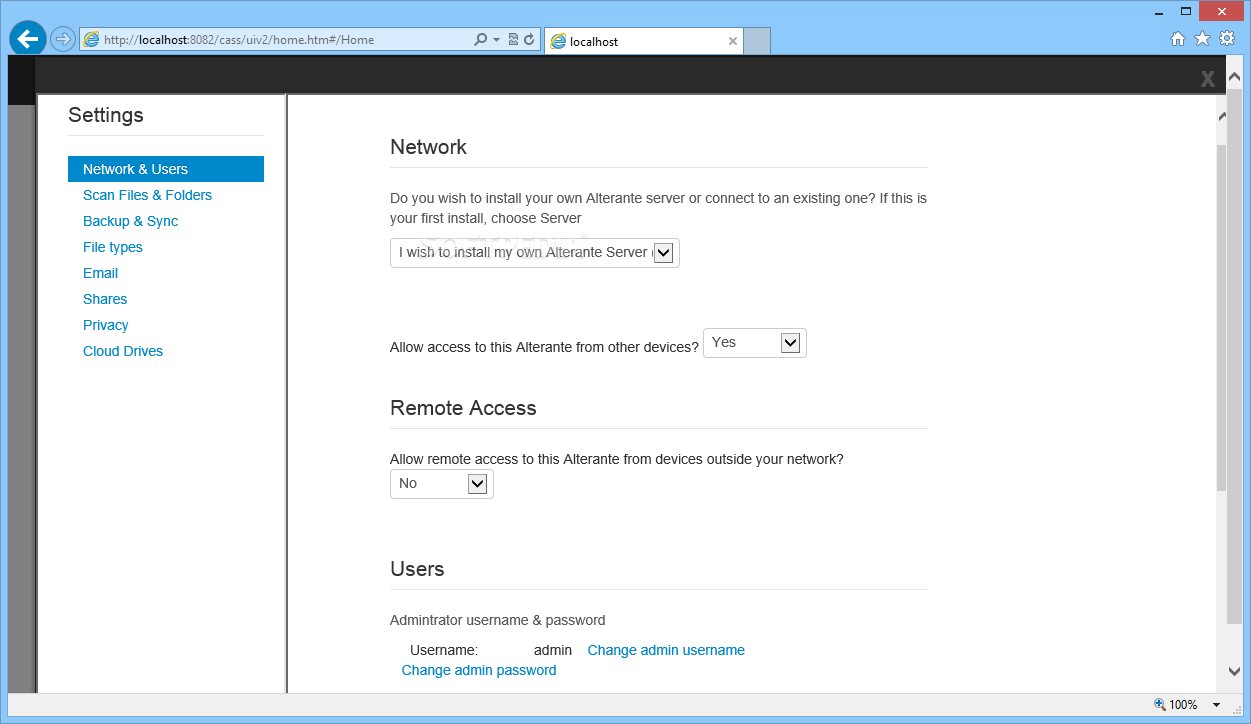1251x724 pixels.
Task: Click the Network section heading
Action: pos(428,147)
